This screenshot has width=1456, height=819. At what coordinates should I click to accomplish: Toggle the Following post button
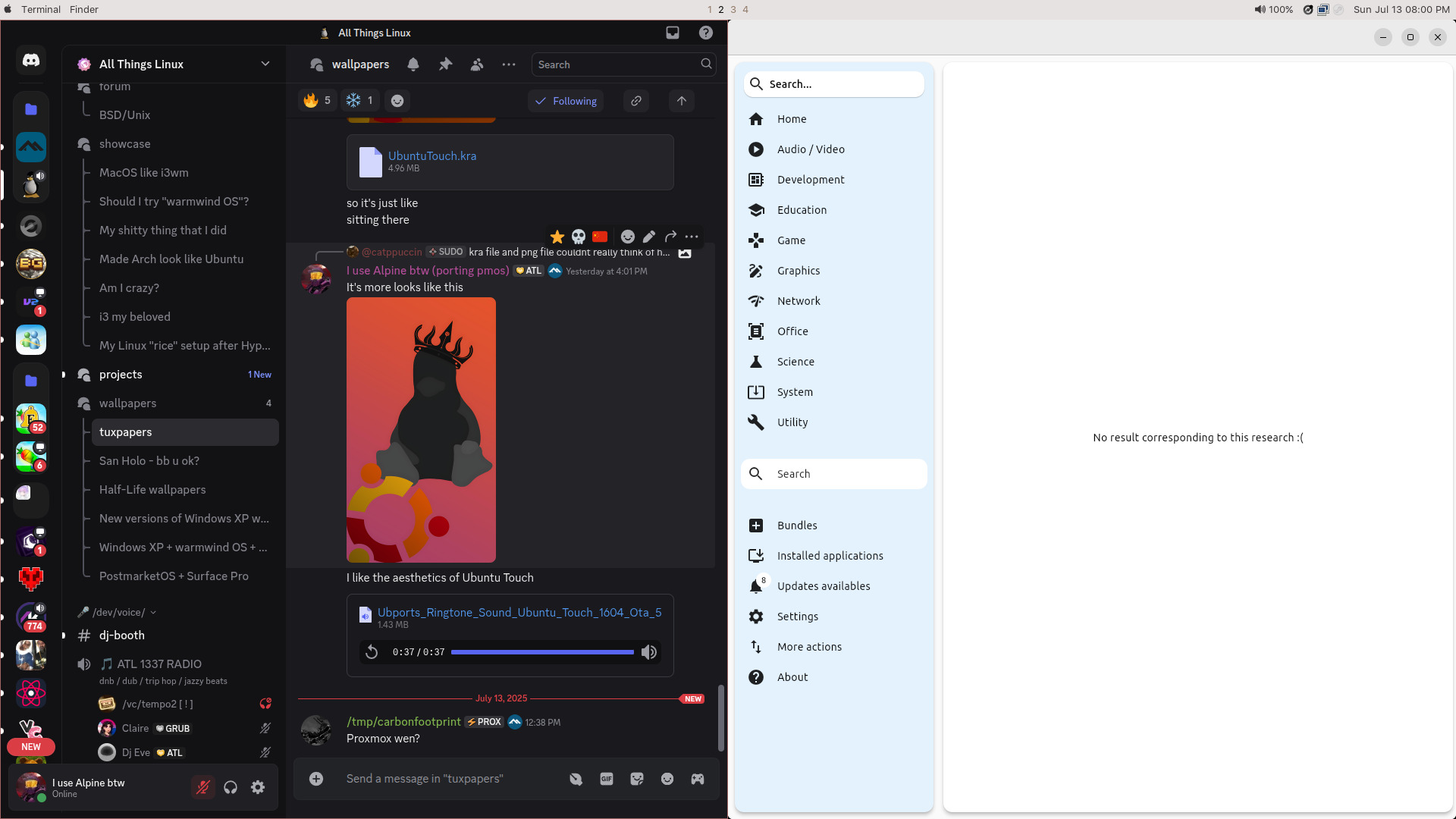[x=566, y=101]
